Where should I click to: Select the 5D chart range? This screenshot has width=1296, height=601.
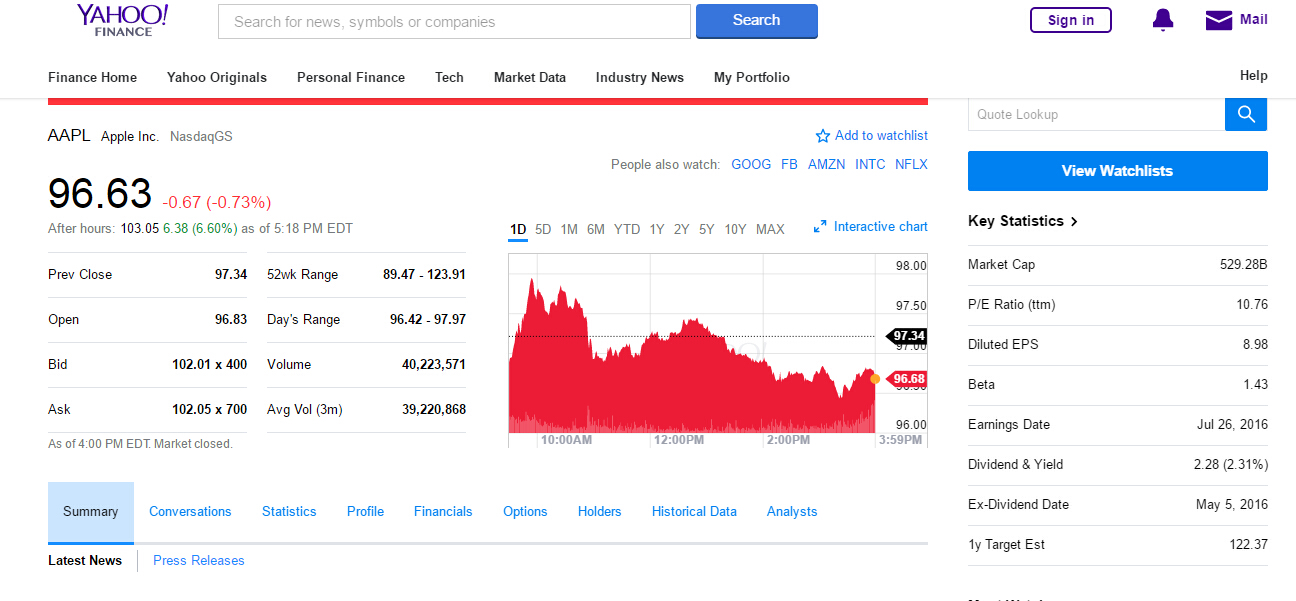pos(543,229)
